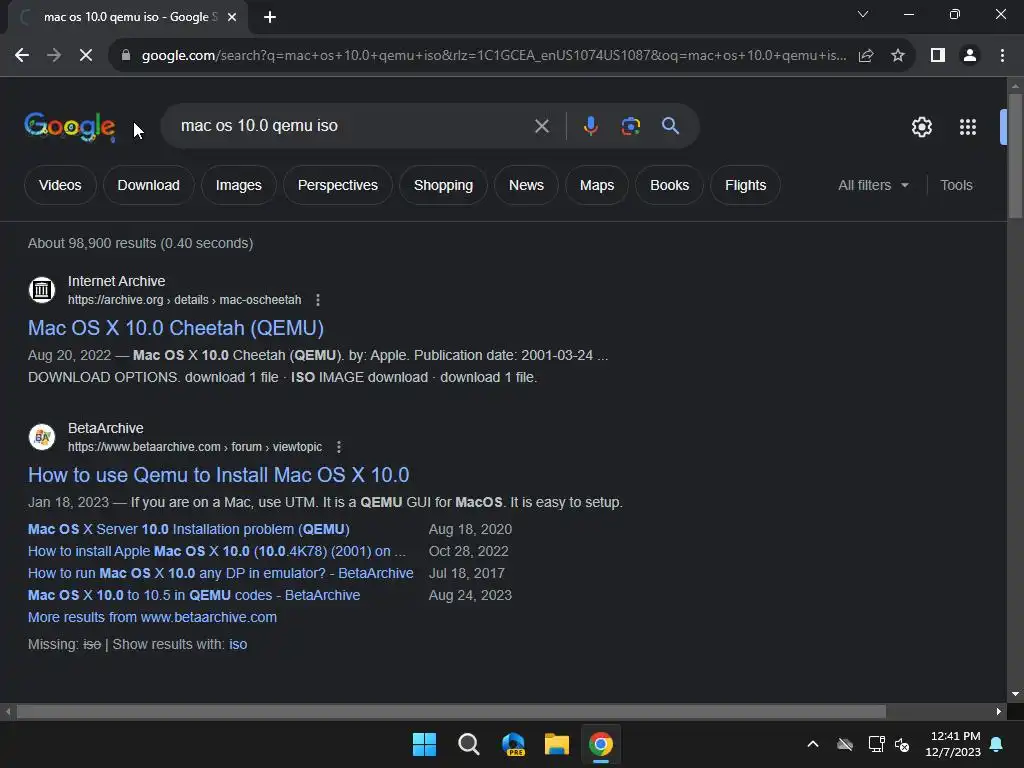
Task: View site information lock icon
Action: coord(126,56)
